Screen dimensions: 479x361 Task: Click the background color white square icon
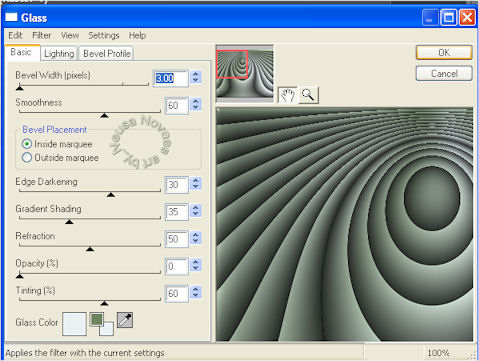[107, 329]
